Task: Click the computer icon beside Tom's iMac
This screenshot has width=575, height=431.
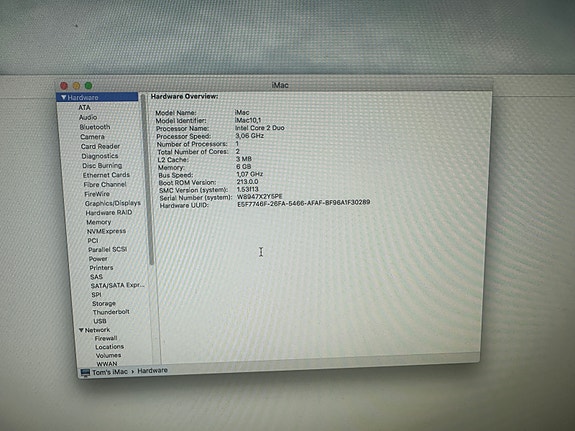Action: click(85, 373)
